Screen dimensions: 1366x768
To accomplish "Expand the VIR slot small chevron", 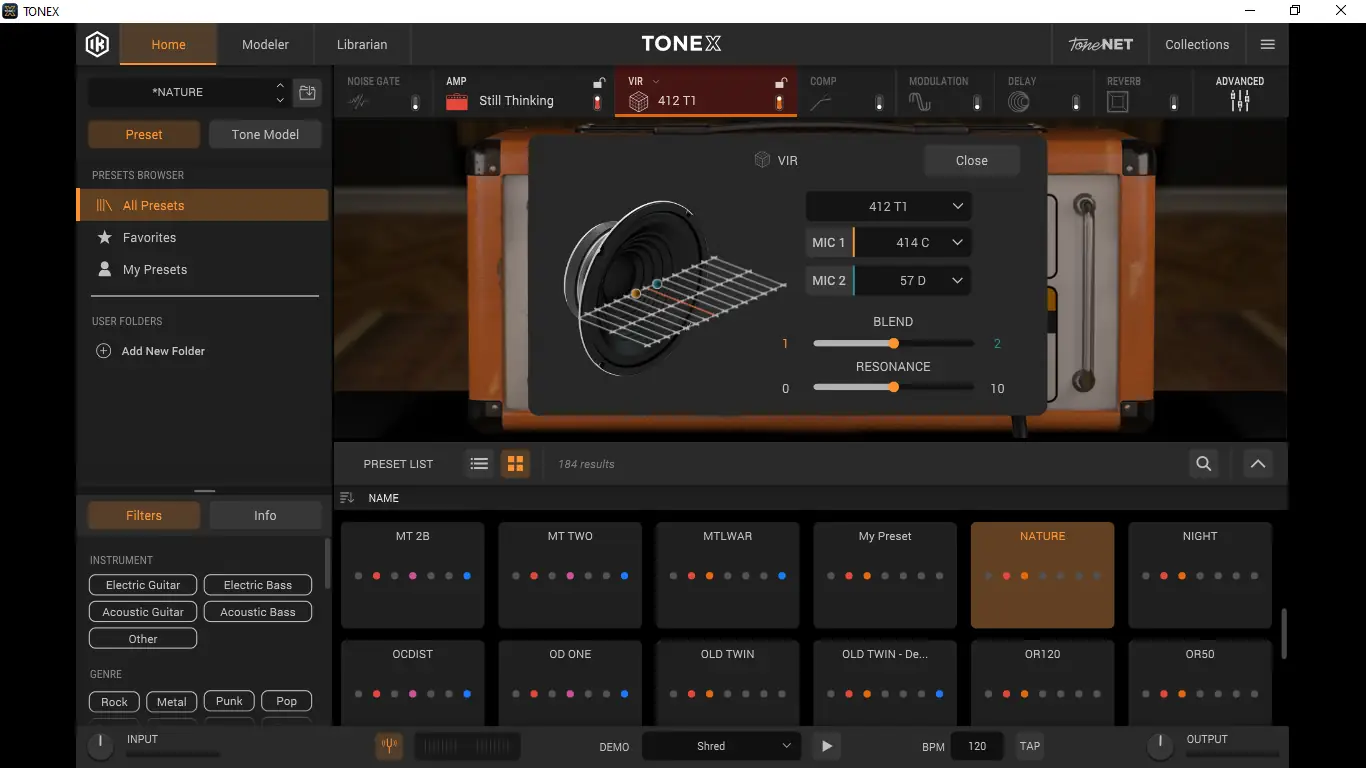I will point(656,81).
